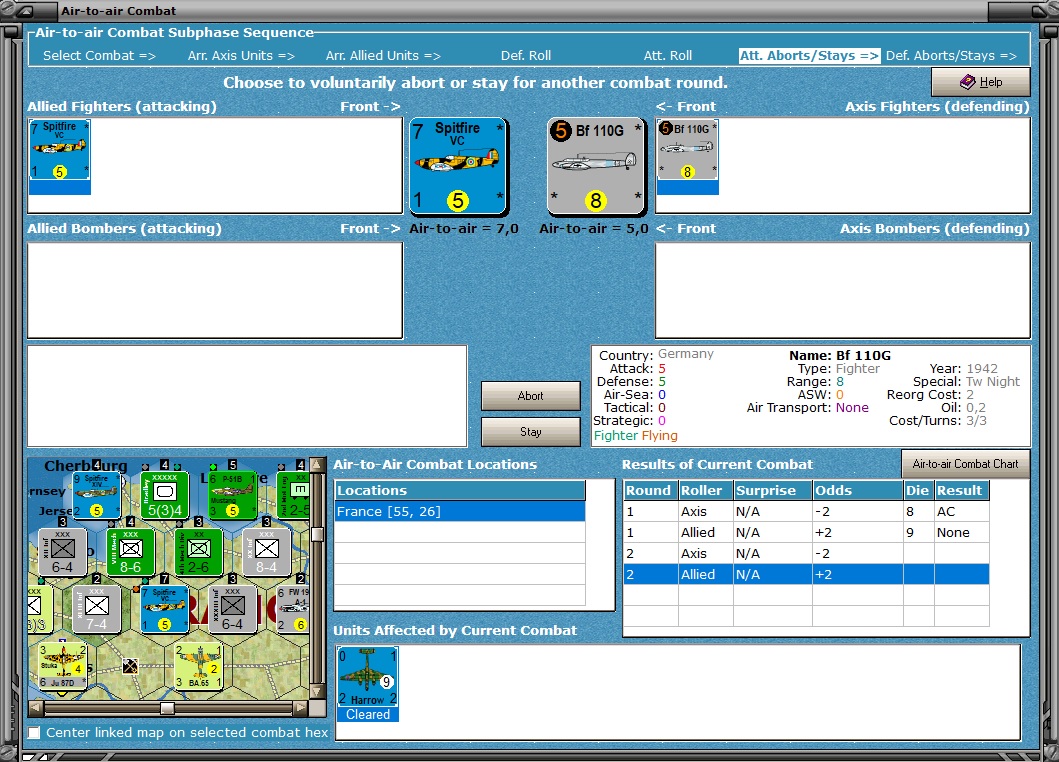Click the large front Bf 110G counter
Image resolution: width=1059 pixels, height=762 pixels.
pos(596,166)
